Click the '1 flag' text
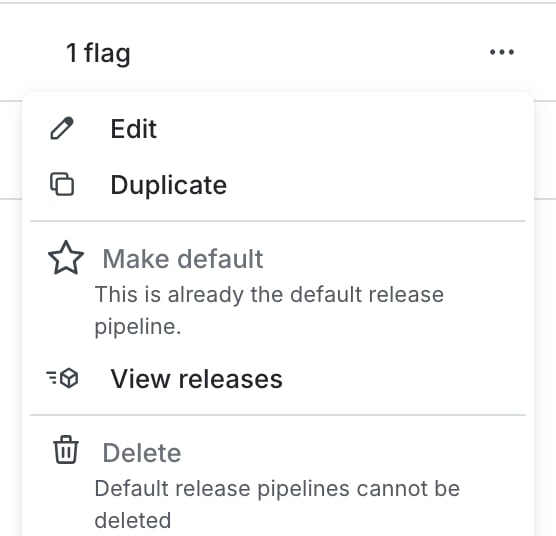Screen dimensions: 556x536 click(98, 53)
